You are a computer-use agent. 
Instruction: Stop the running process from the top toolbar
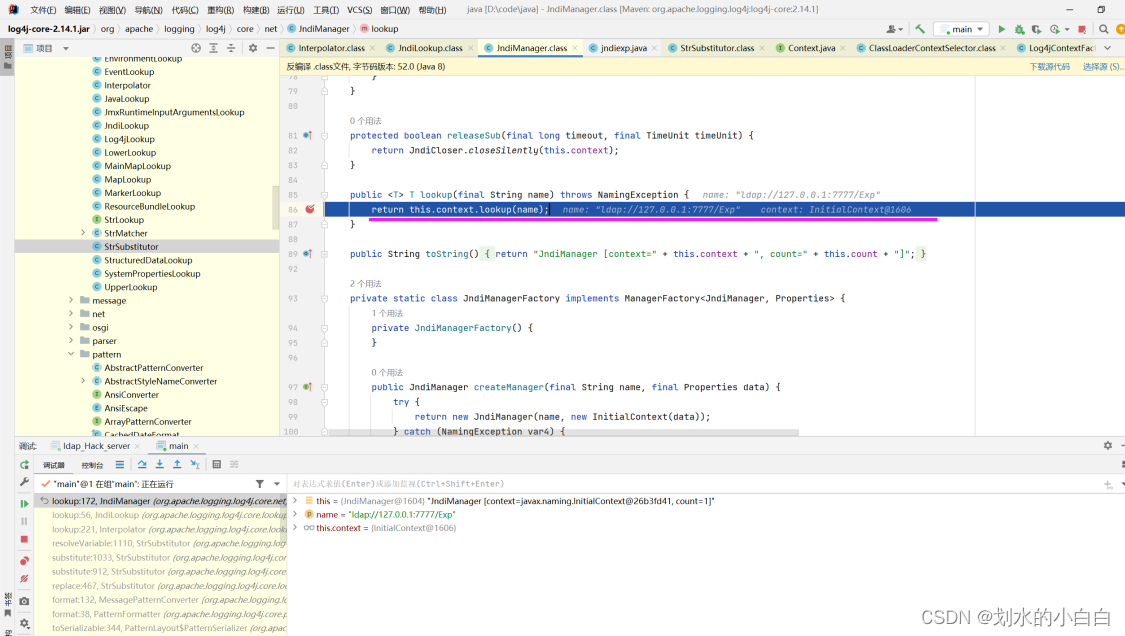tap(1082, 29)
